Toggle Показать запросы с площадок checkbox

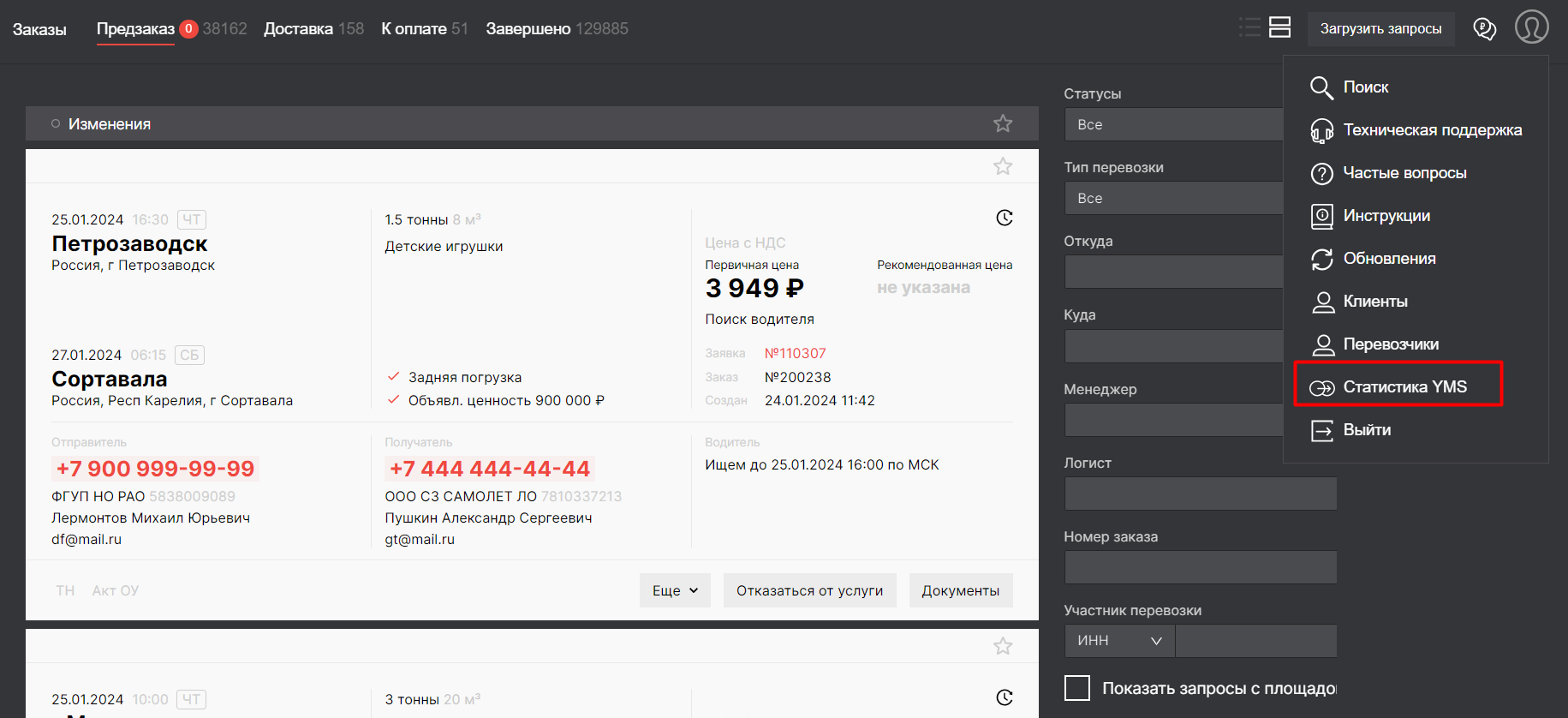tap(1076, 688)
